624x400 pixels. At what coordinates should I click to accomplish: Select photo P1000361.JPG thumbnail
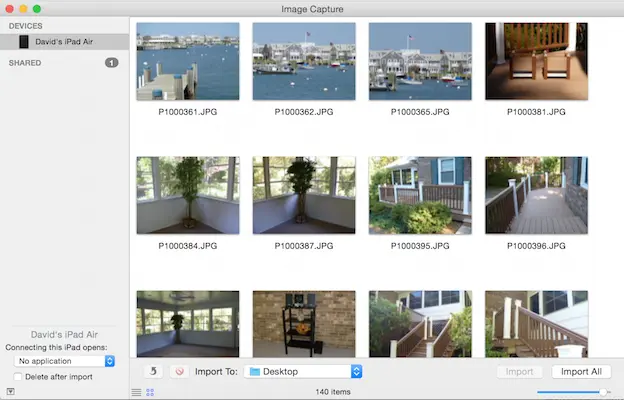187,61
